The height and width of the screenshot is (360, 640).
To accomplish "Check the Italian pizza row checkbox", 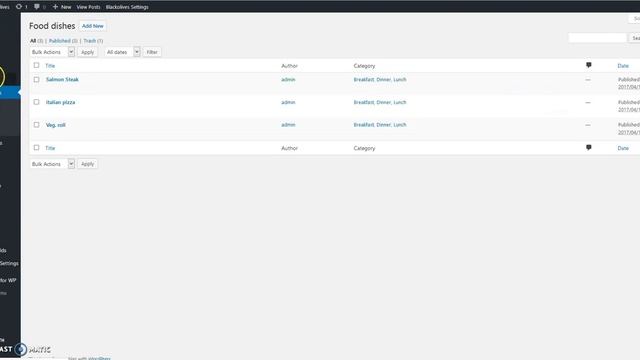I will pos(36,102).
